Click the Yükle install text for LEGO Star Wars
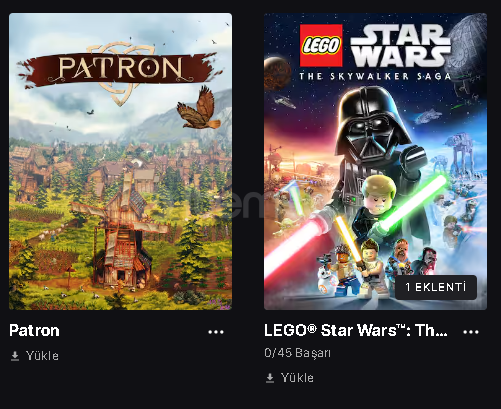Image resolution: width=501 pixels, height=409 pixels. (297, 378)
